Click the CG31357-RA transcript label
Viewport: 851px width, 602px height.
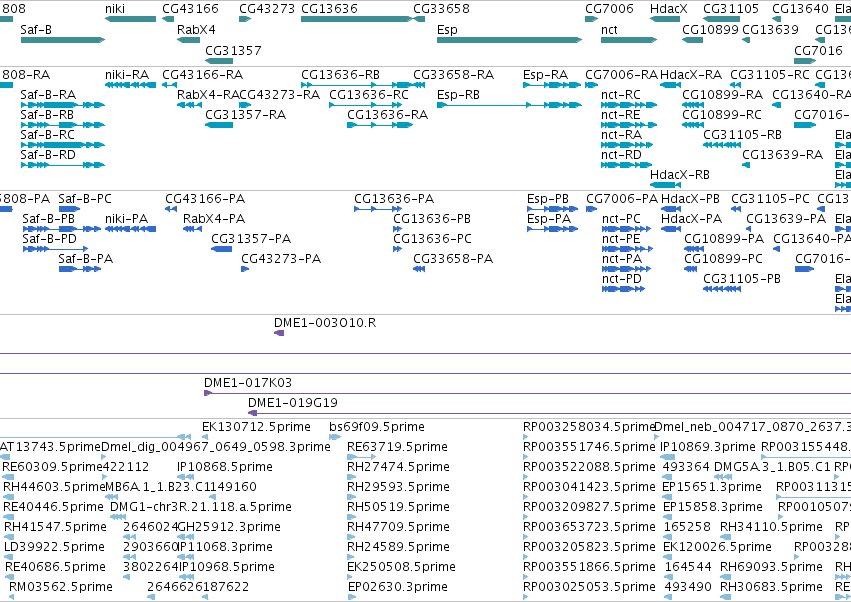(x=245, y=115)
